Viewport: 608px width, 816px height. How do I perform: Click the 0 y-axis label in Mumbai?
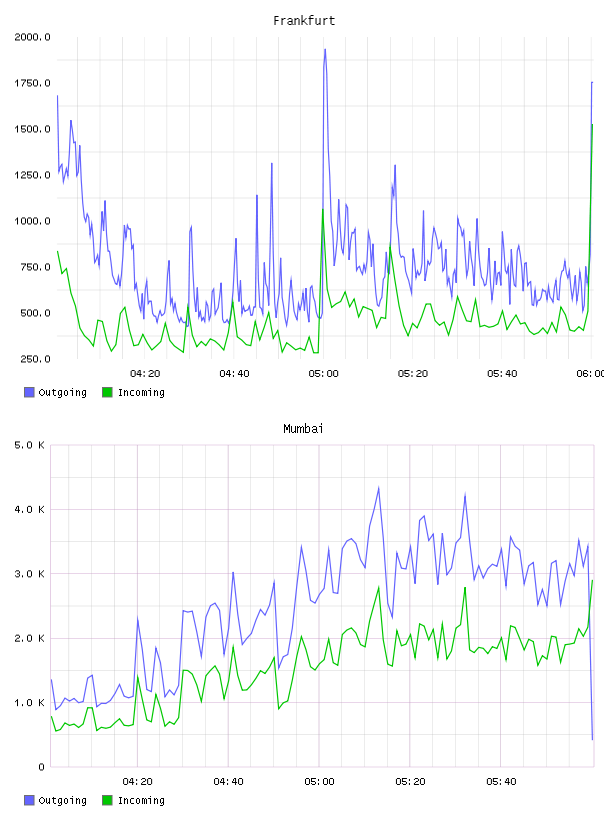(x=41, y=767)
